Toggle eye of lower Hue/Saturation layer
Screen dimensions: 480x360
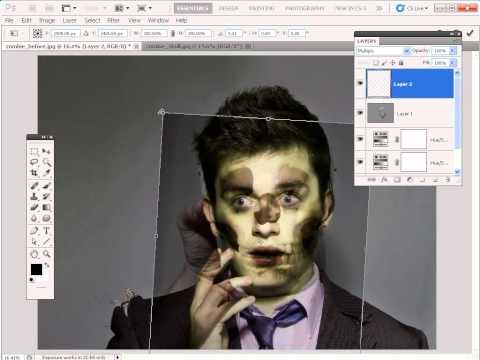pyautogui.click(x=360, y=162)
